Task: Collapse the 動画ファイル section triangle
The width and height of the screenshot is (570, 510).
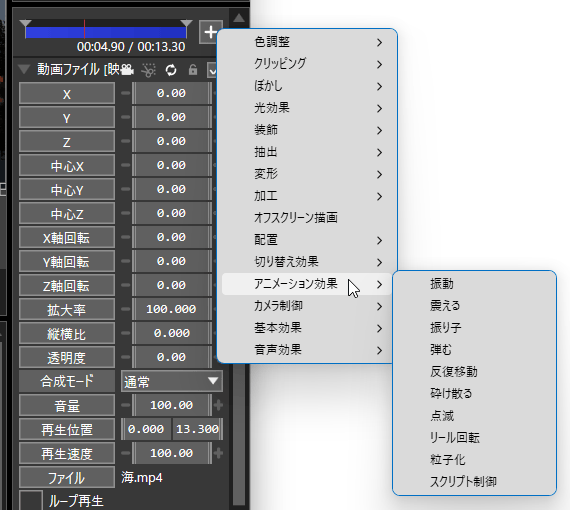Action: (24, 69)
